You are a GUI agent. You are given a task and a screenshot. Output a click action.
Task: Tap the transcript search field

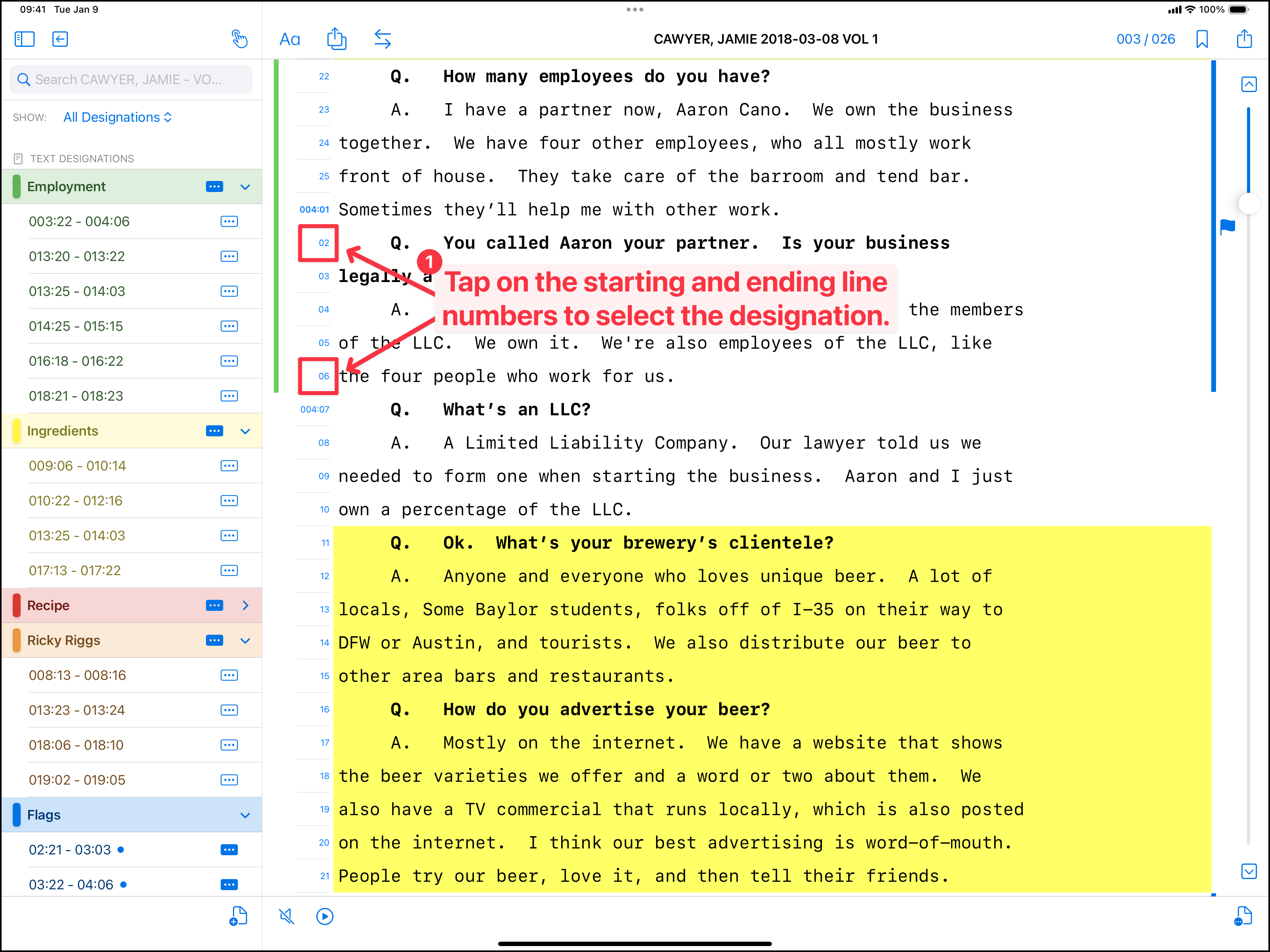click(131, 79)
